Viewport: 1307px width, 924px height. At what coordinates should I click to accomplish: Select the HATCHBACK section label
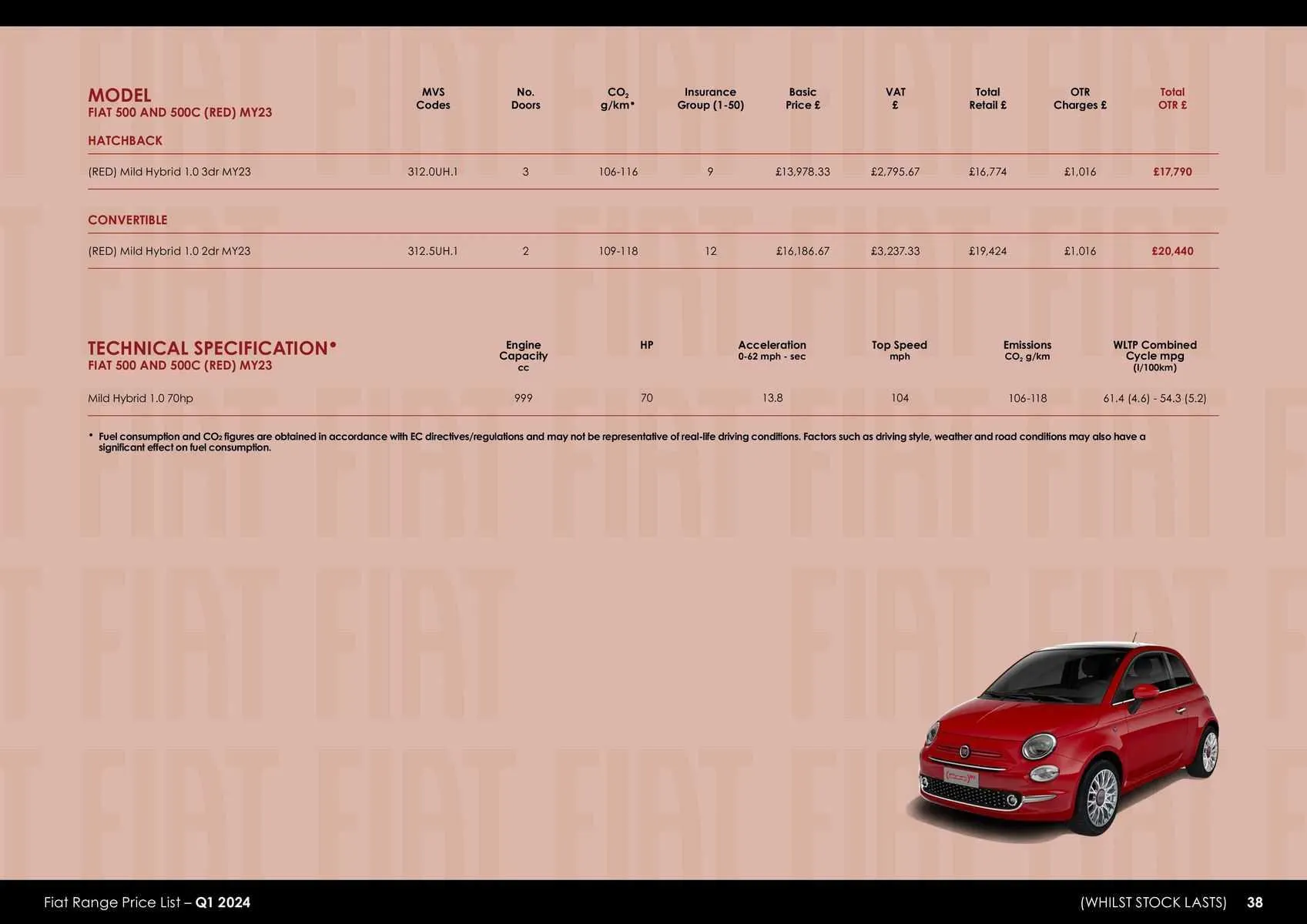coord(124,140)
